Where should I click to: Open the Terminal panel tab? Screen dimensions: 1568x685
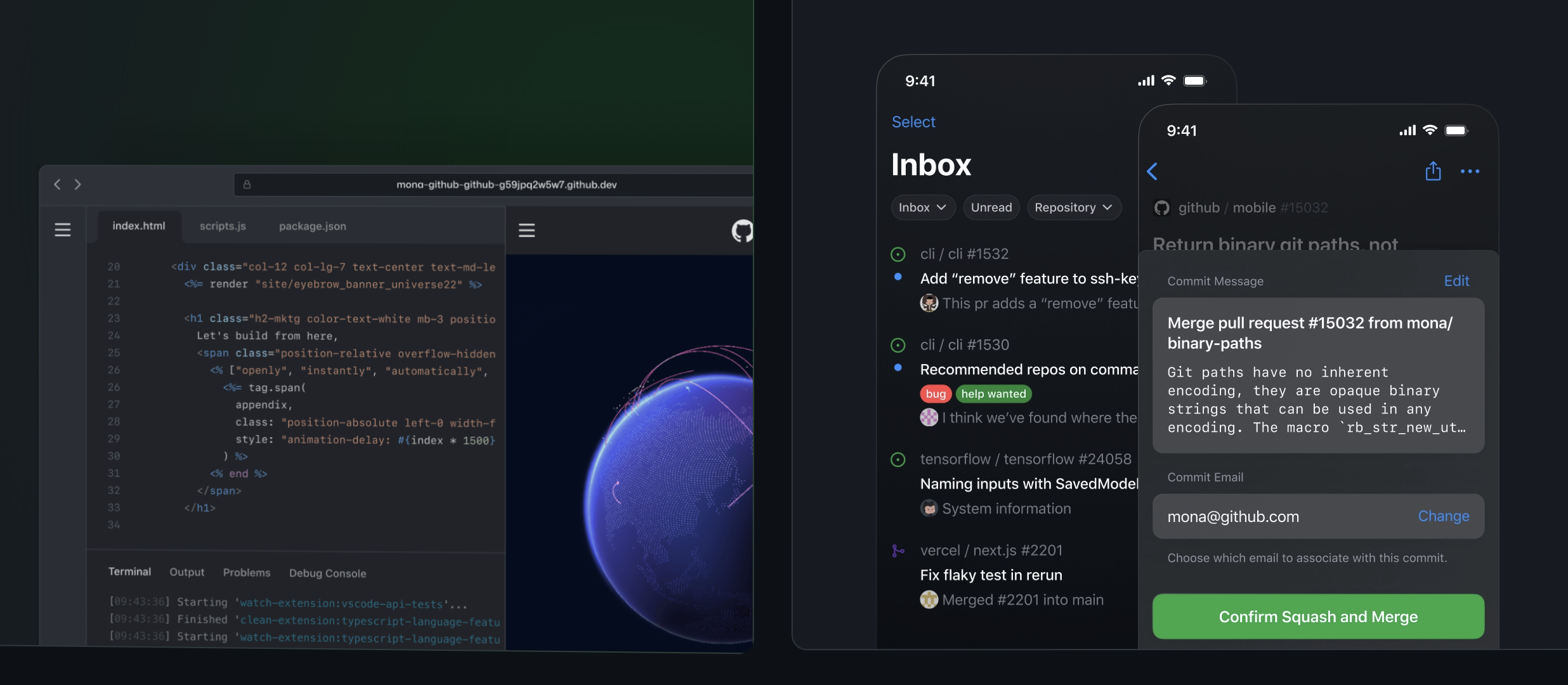129,571
